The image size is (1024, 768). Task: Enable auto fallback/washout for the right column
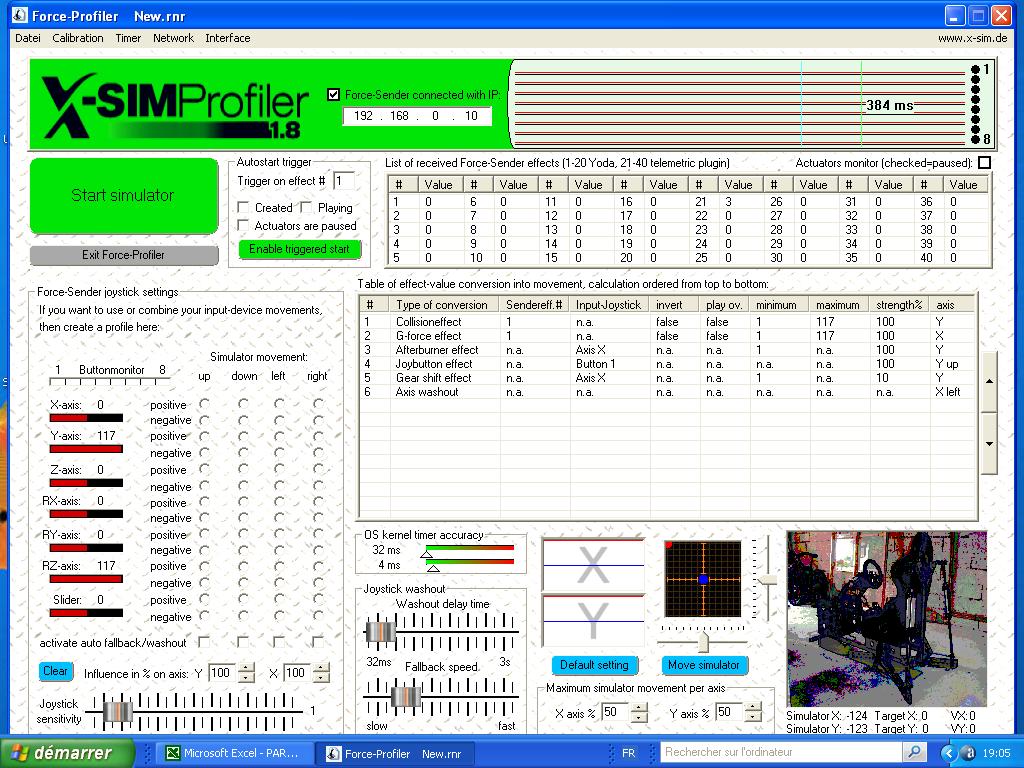(x=317, y=642)
